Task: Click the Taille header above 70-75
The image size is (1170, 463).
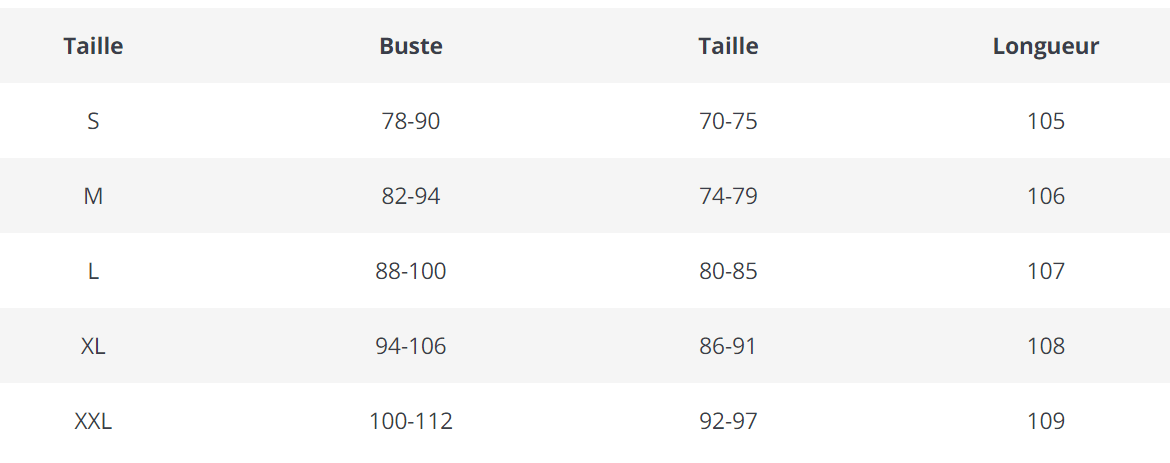Action: (x=728, y=46)
